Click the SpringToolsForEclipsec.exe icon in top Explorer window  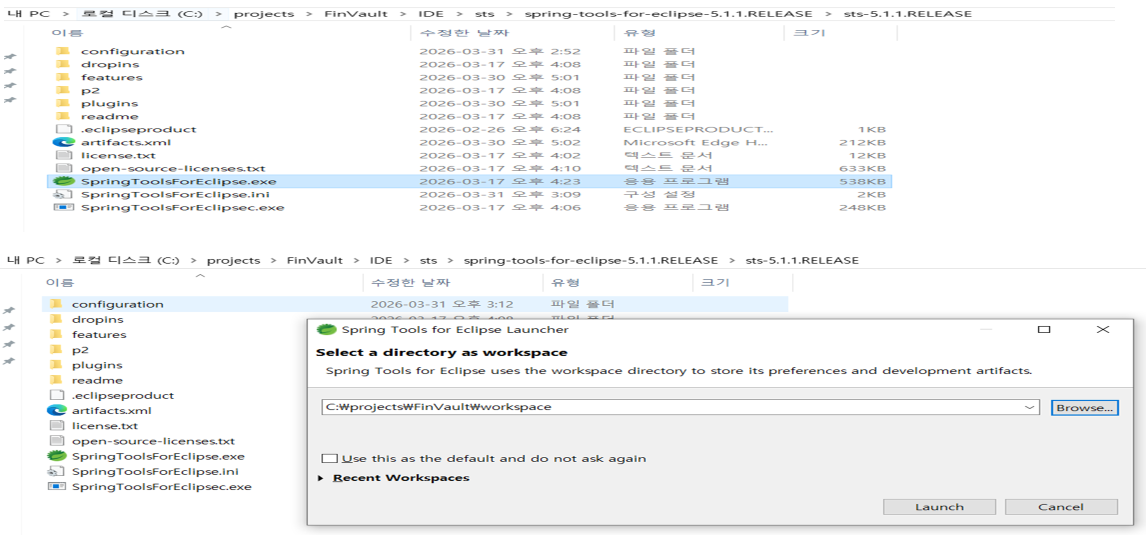coord(64,208)
